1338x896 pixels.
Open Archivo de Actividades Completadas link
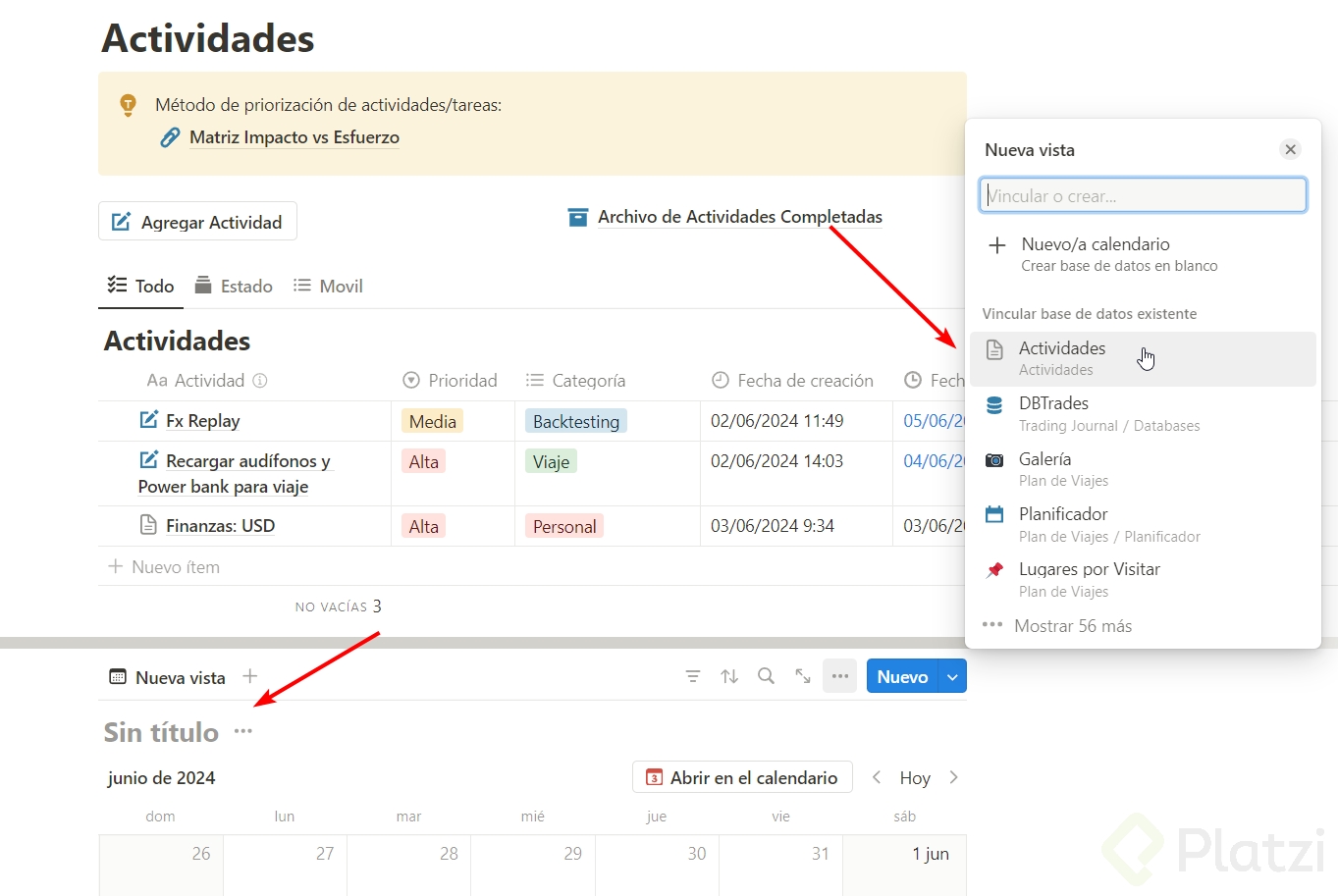pyautogui.click(x=739, y=217)
